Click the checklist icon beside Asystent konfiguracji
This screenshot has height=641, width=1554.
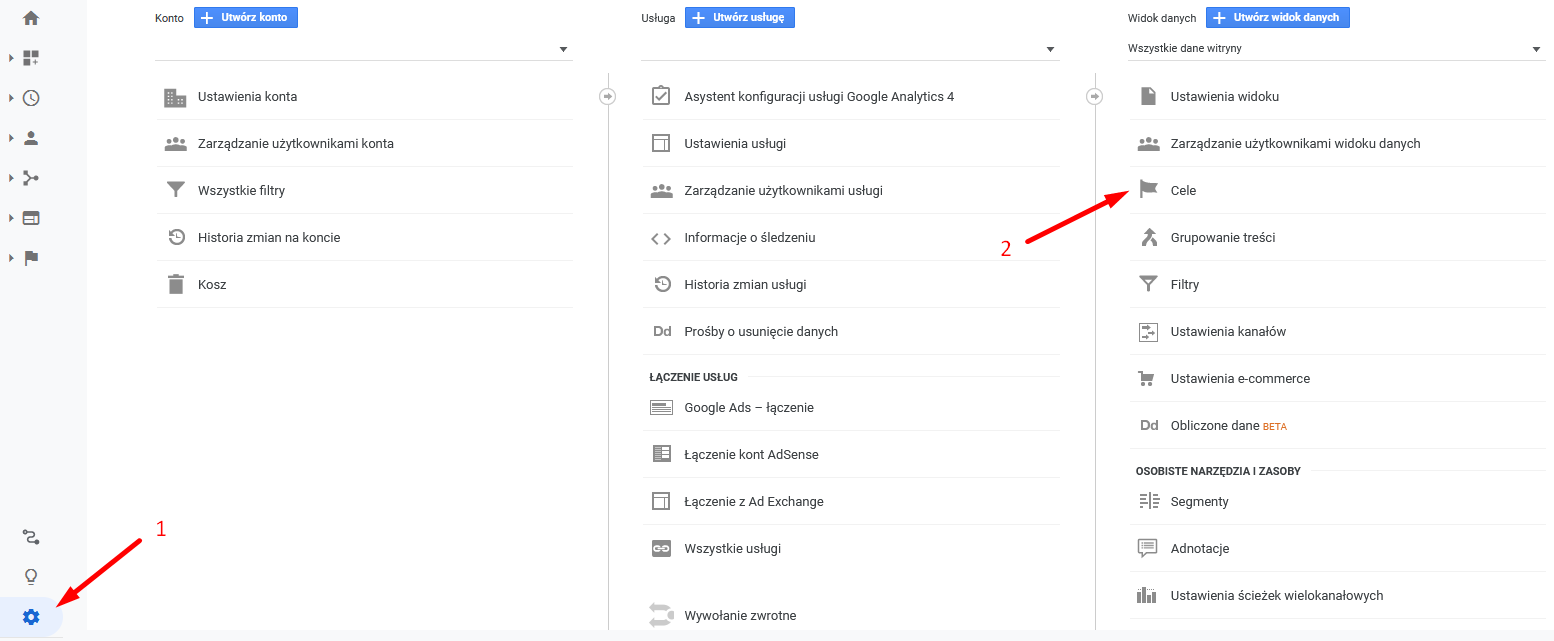tap(661, 96)
